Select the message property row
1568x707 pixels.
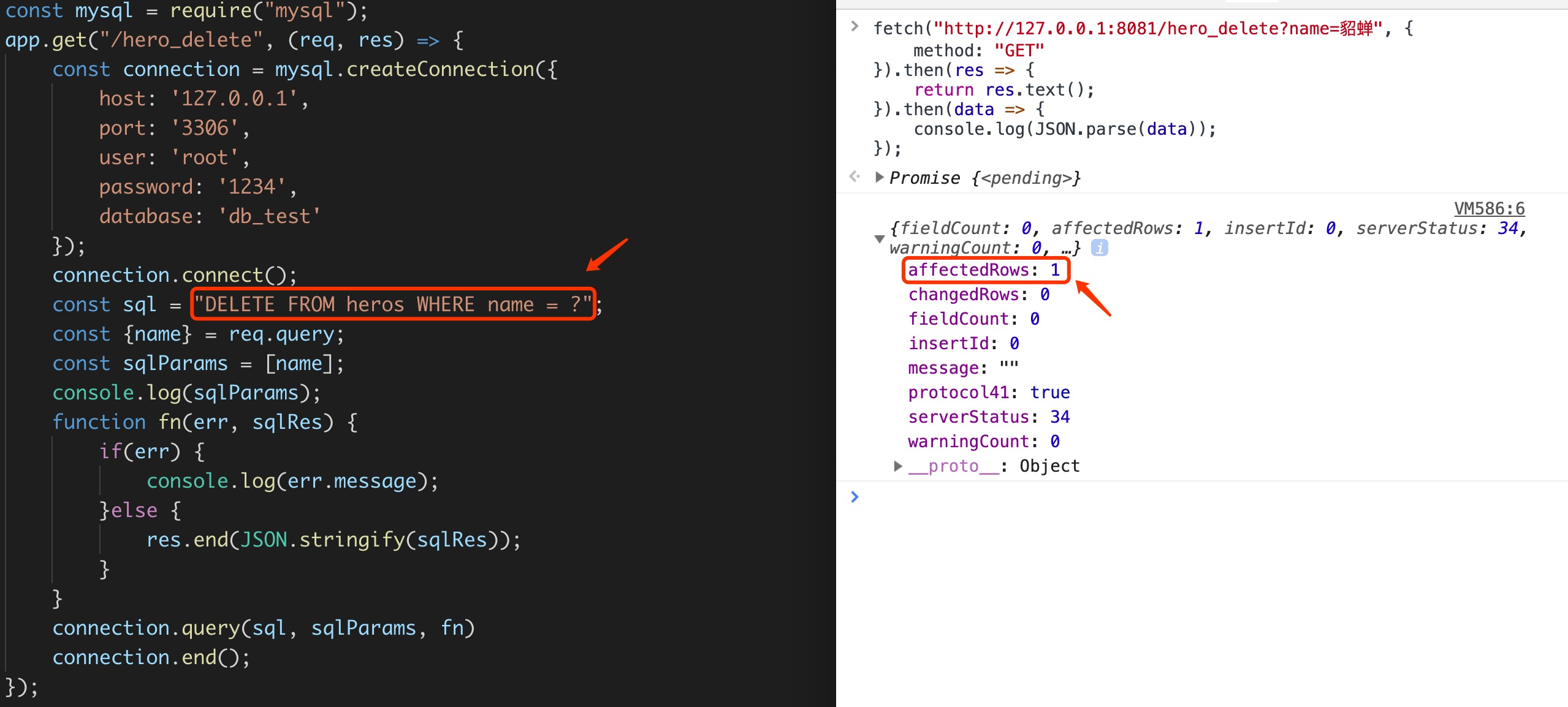tap(962, 368)
